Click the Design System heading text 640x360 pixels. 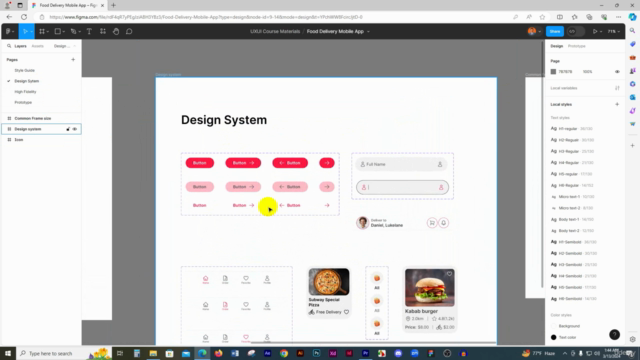coord(224,120)
